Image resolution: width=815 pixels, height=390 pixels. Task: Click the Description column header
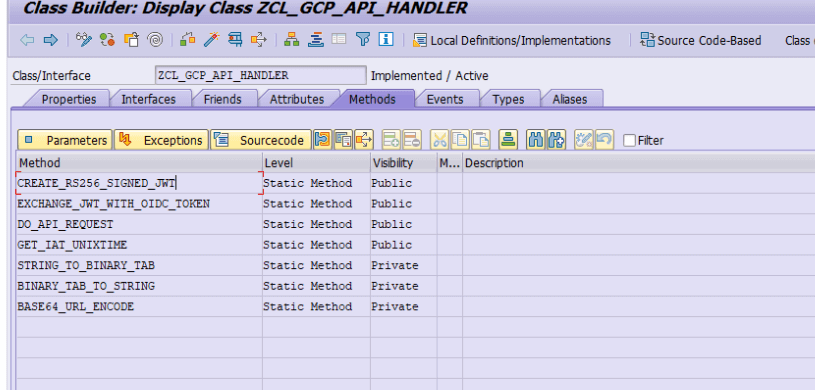coord(639,163)
